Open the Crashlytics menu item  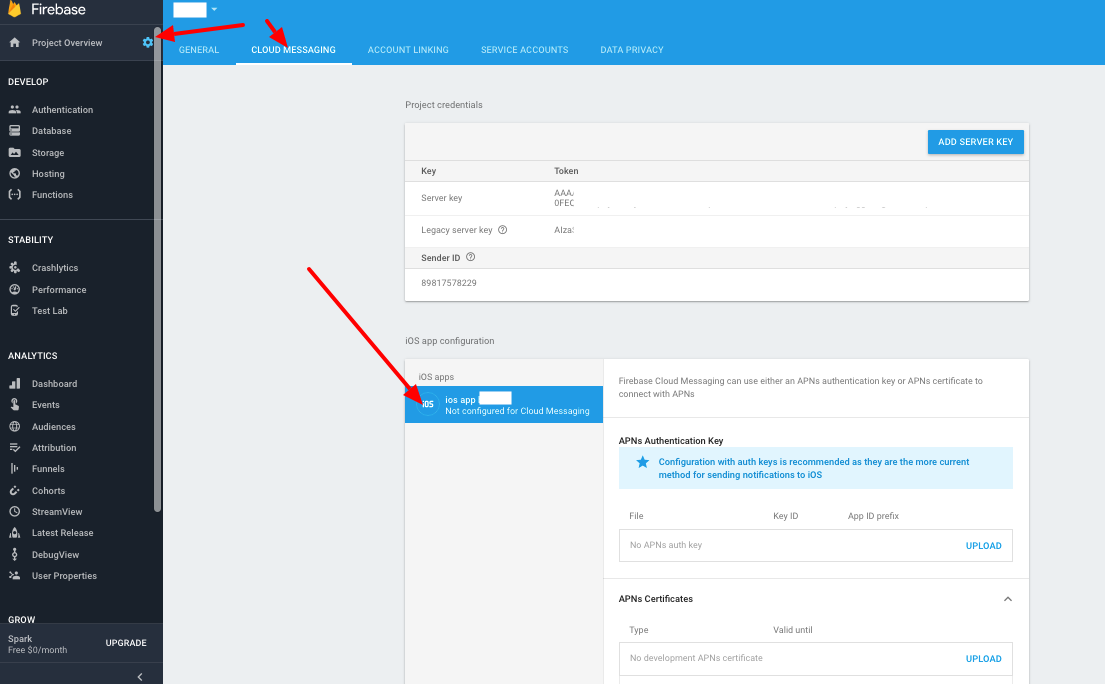[x=55, y=268]
